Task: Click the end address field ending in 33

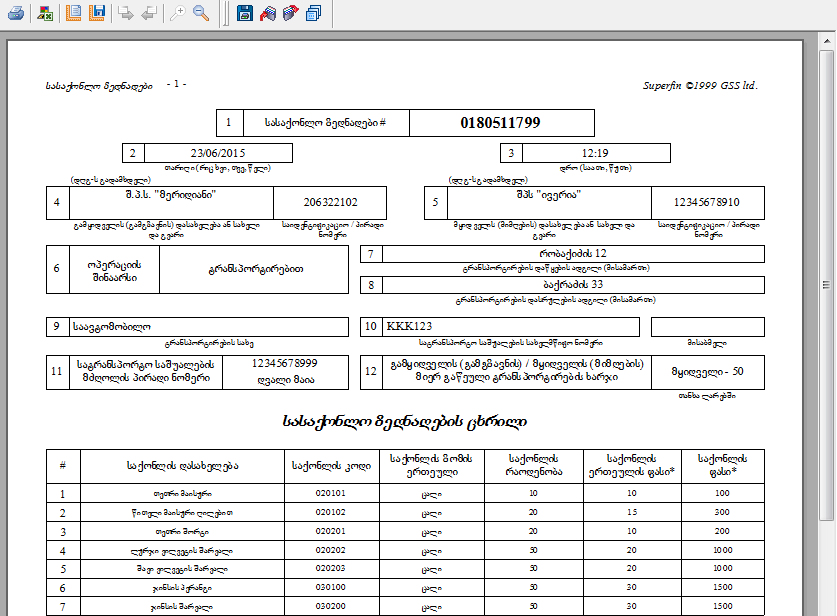Action: [x=573, y=285]
